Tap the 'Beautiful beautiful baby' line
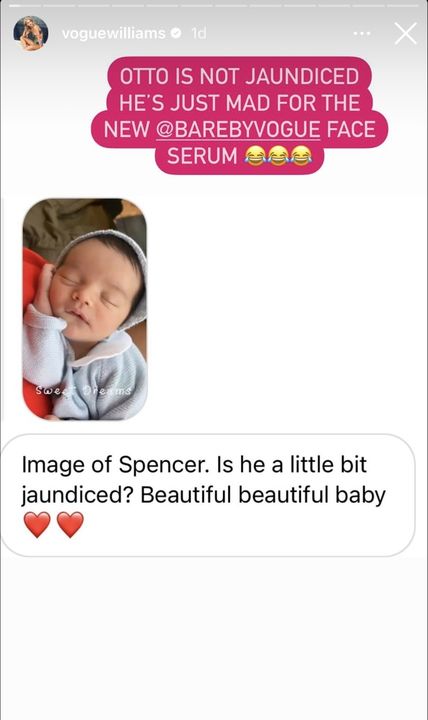The width and height of the screenshot is (428, 720). click(x=263, y=495)
